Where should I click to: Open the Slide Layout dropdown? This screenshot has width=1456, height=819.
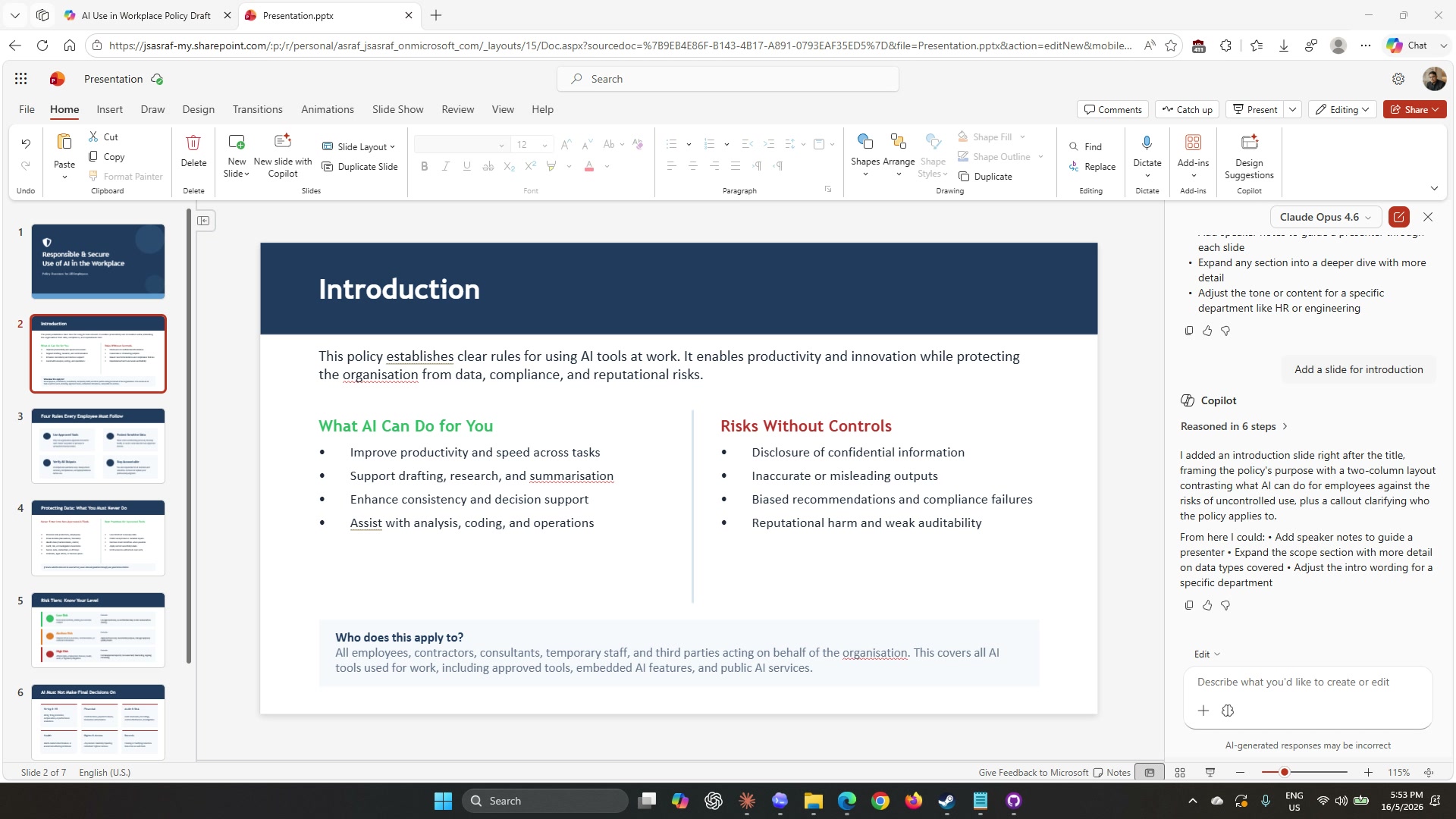[359, 147]
